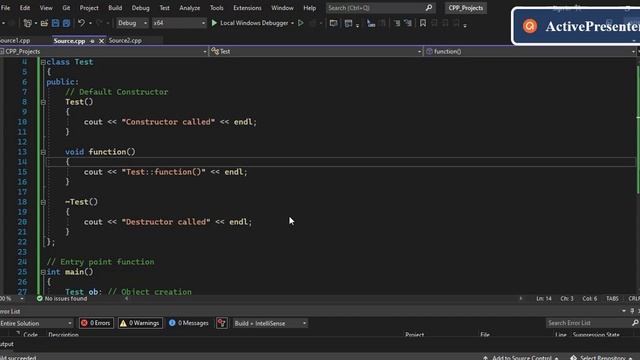Click the Description column header
640x360 pixels.
pyautogui.click(x=63, y=335)
